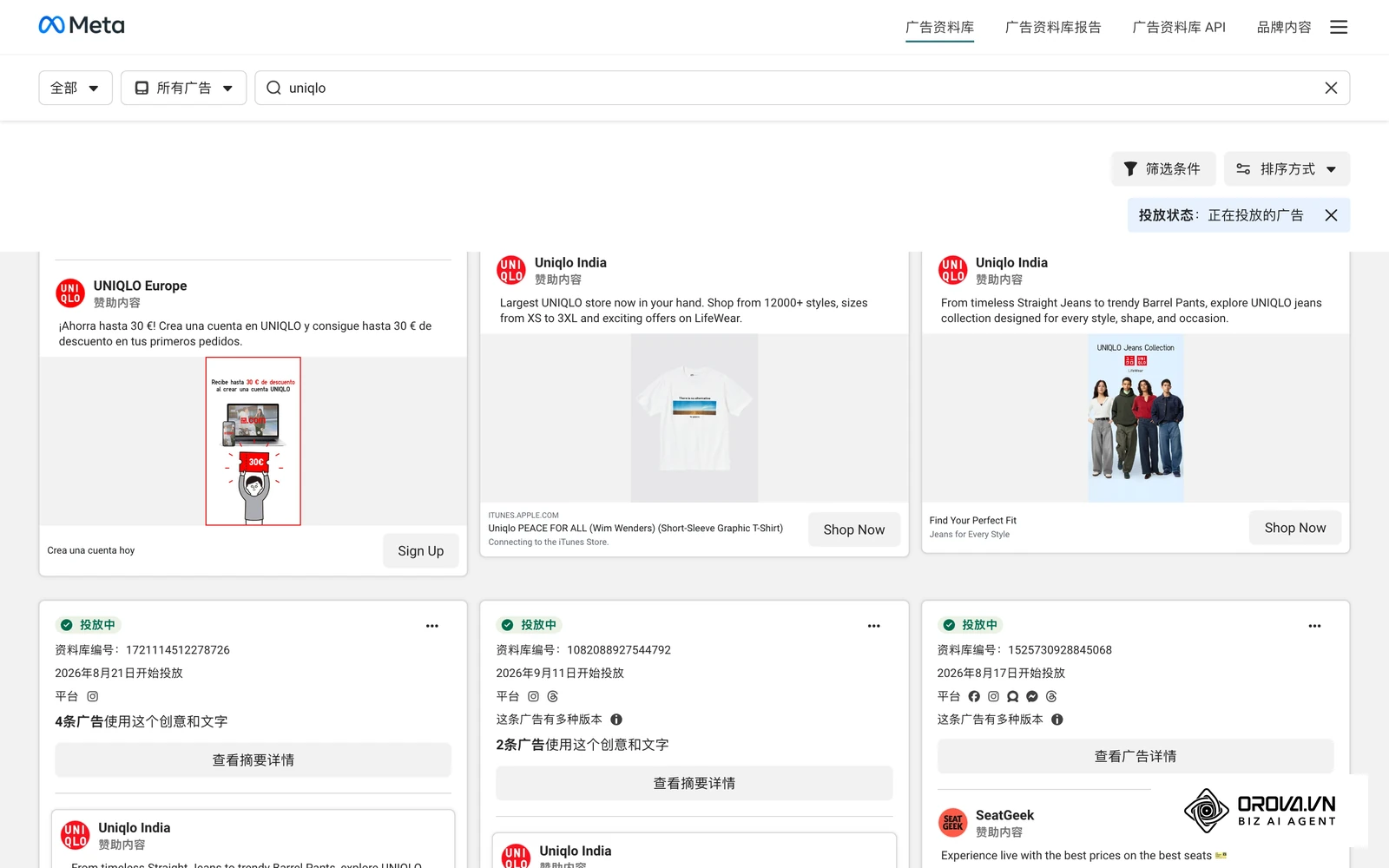1389x868 pixels.
Task: Click 查看摘要详情 for ad 1082088927544792
Action: (694, 783)
